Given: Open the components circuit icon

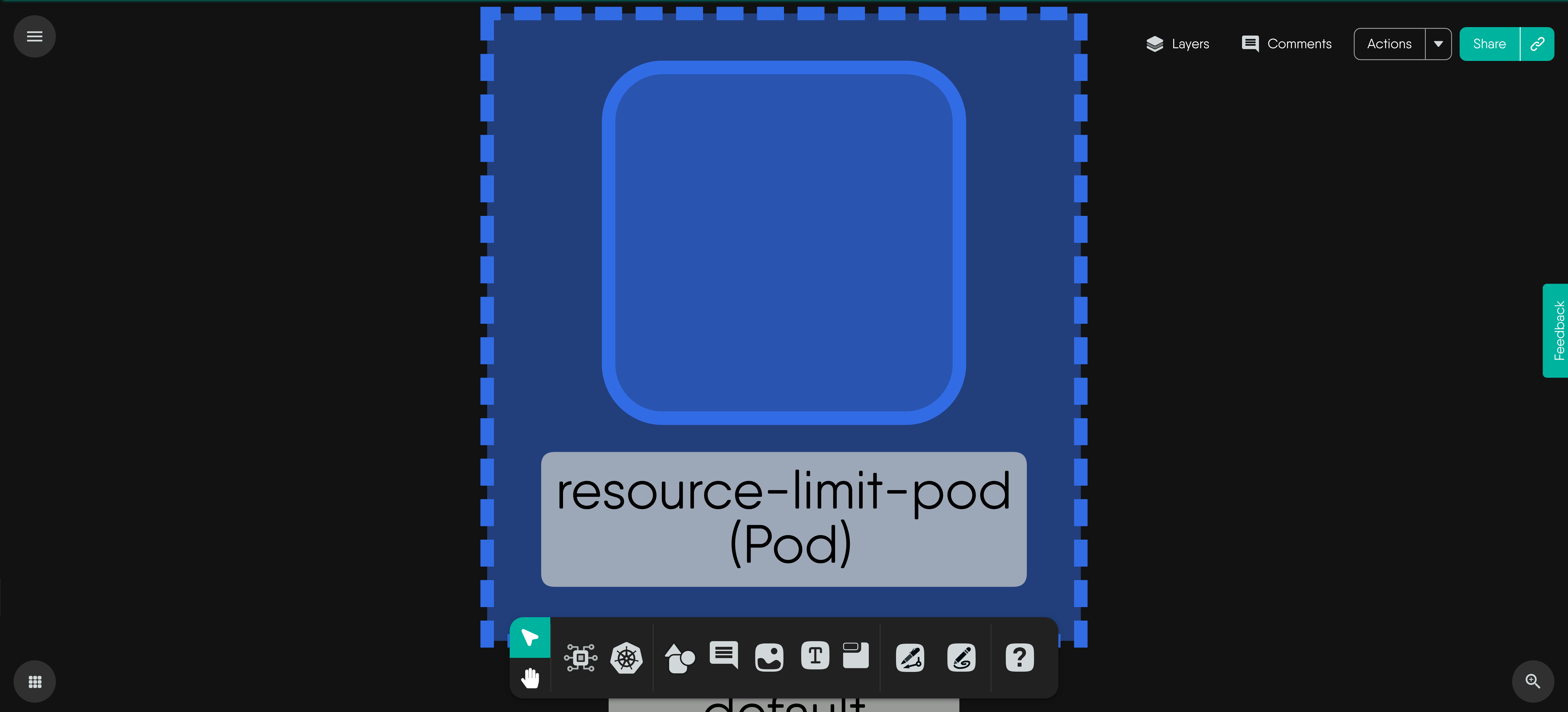Looking at the screenshot, I should [x=580, y=658].
